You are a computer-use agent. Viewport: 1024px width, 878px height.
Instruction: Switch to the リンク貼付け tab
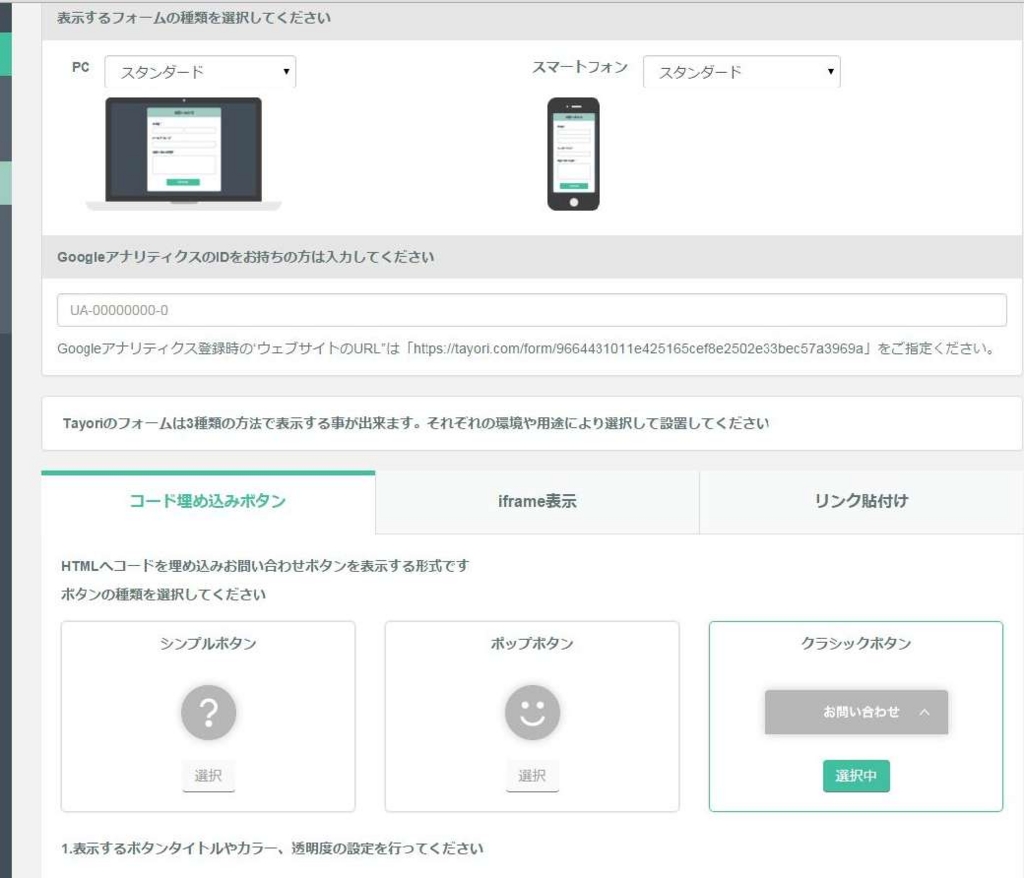[x=861, y=502]
